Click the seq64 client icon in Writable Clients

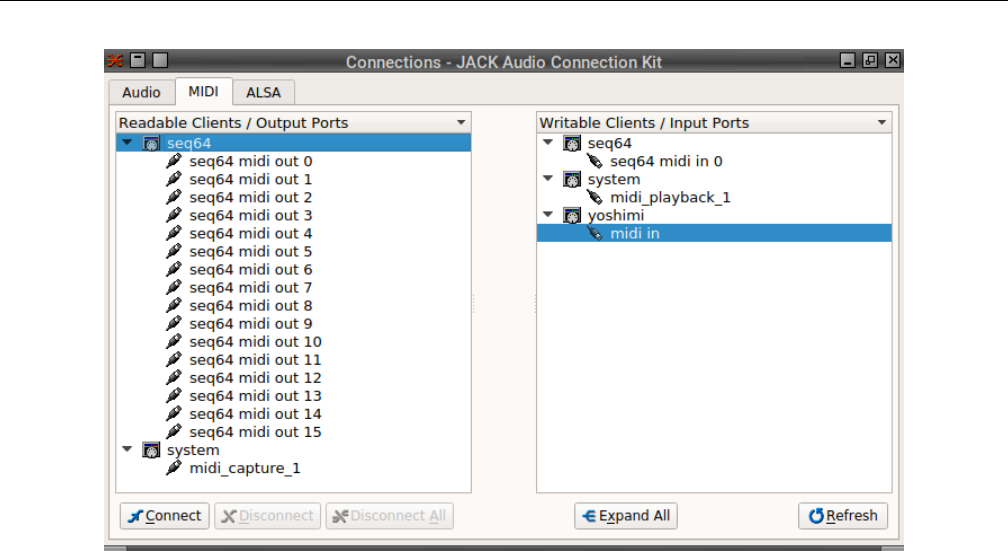coord(573,143)
